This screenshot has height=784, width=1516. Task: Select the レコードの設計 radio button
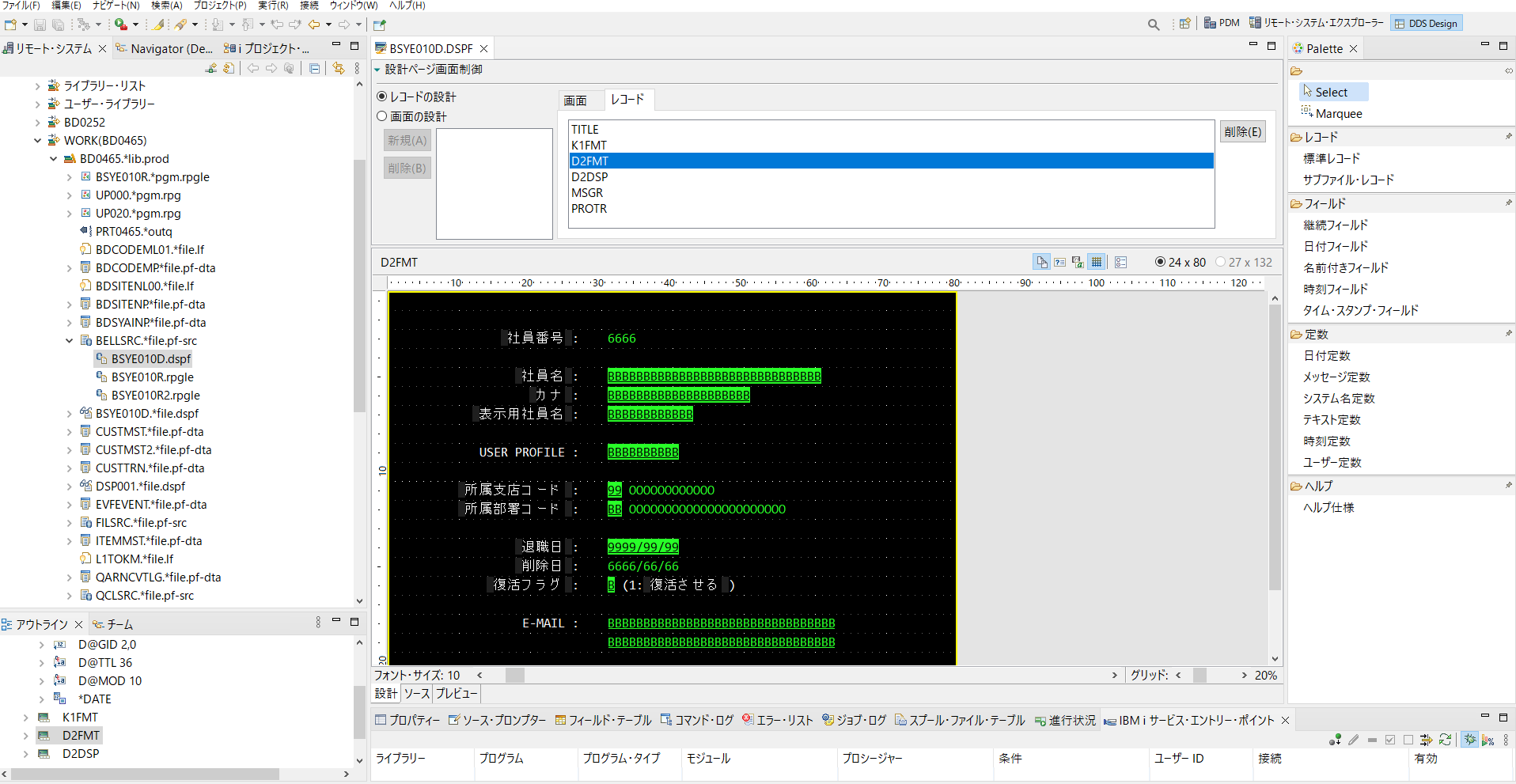tap(382, 97)
